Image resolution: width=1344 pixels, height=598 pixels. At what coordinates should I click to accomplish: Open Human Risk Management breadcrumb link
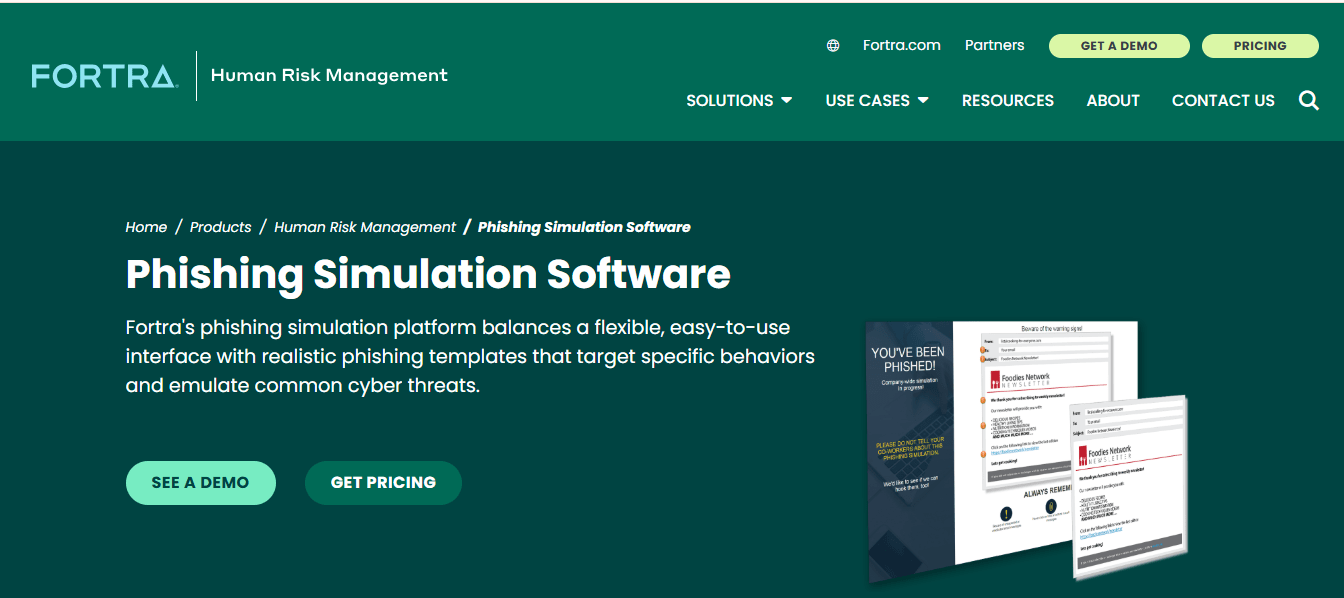coord(365,227)
